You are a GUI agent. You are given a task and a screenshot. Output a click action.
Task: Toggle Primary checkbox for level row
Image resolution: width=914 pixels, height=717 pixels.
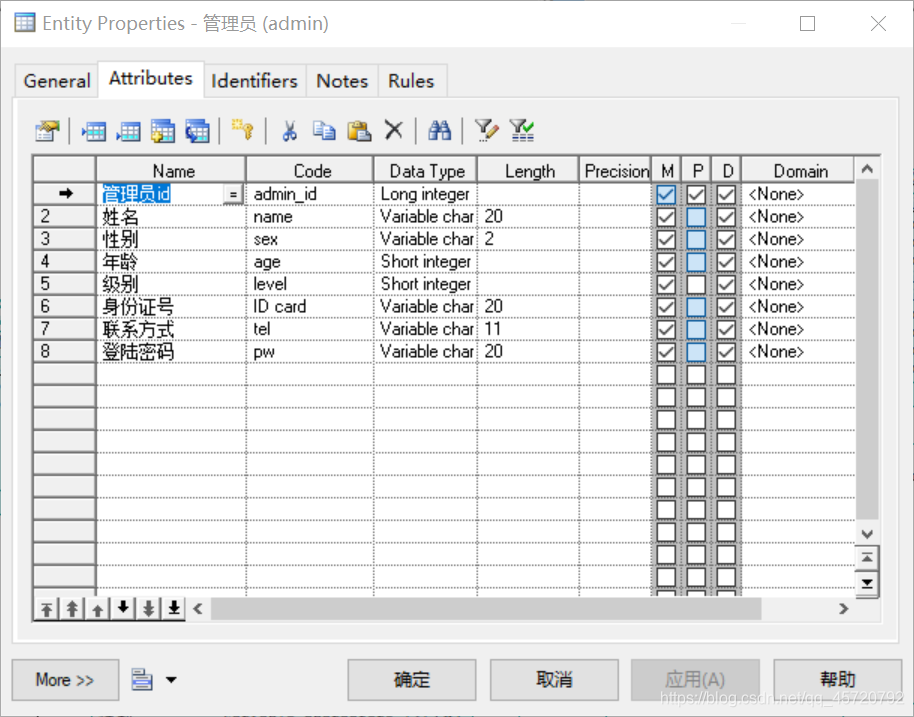[x=696, y=284]
